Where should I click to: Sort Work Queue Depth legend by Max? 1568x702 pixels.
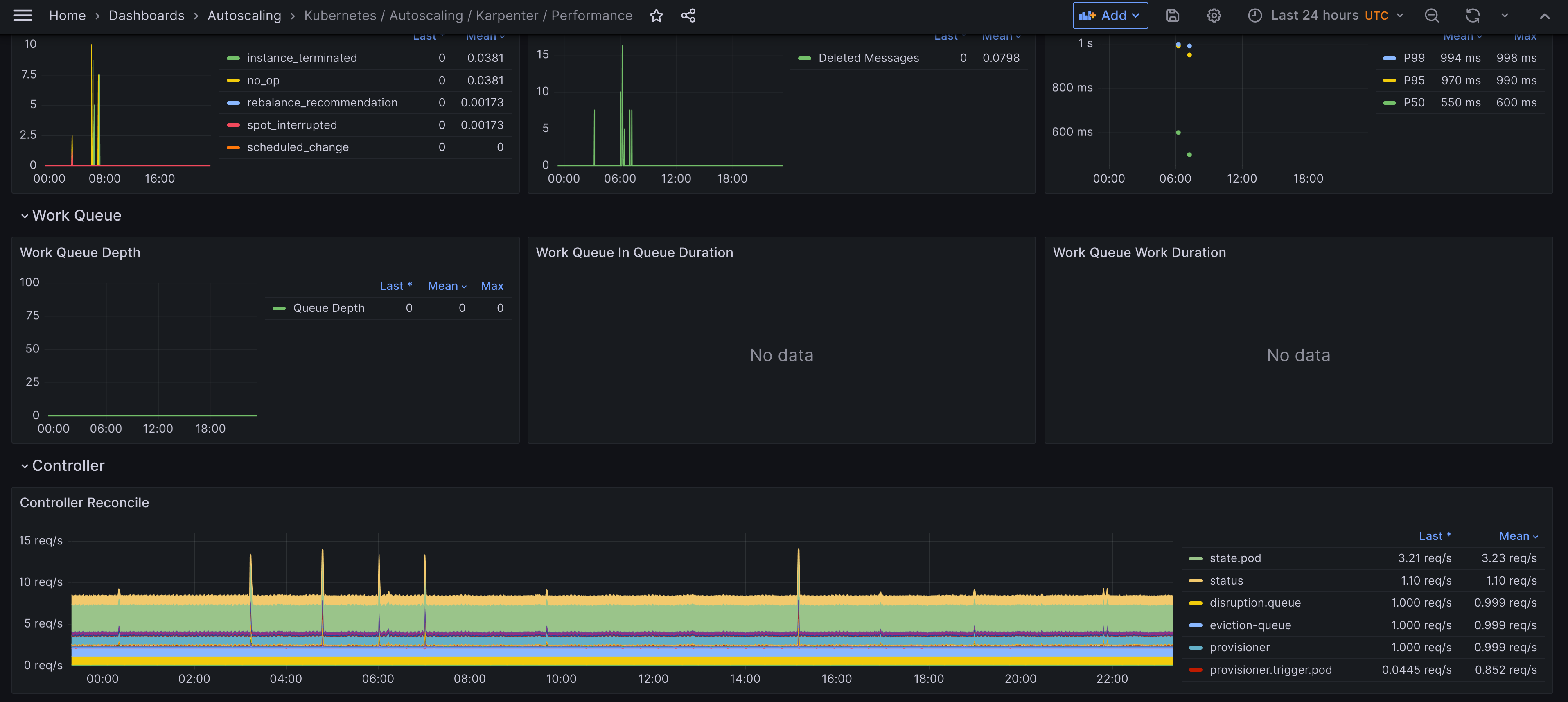[x=492, y=286]
